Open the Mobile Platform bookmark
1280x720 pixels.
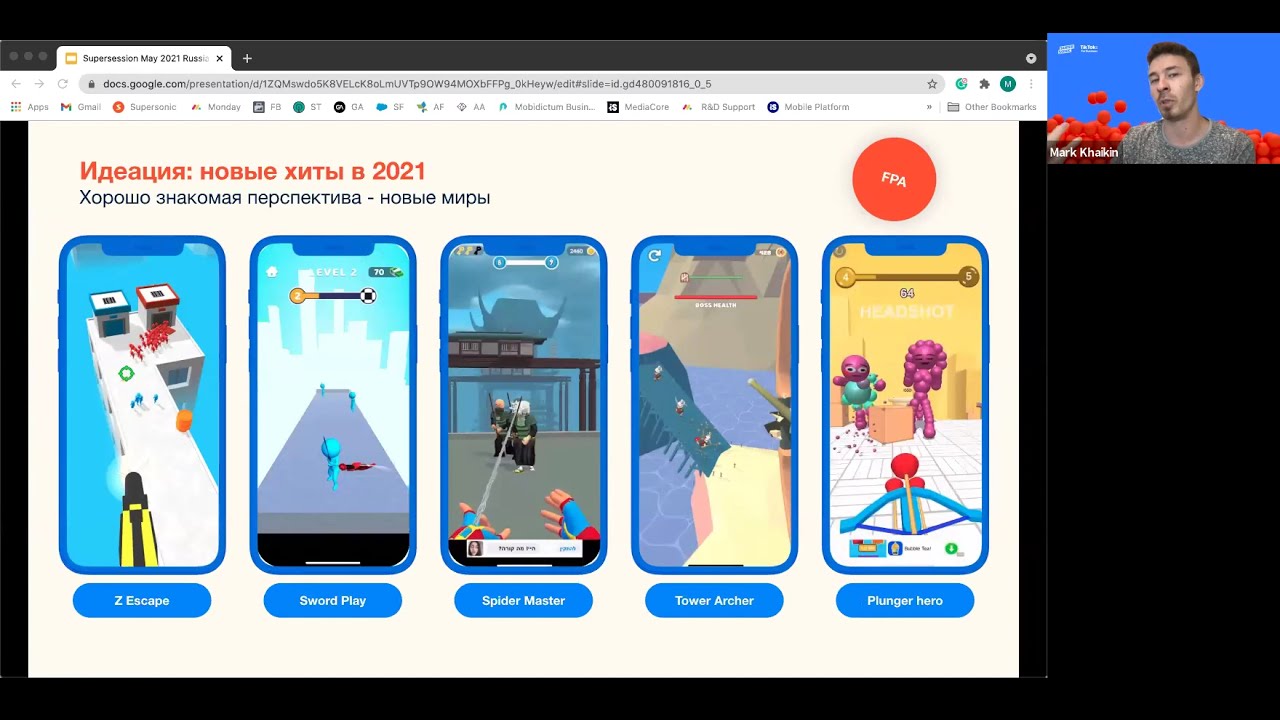808,107
